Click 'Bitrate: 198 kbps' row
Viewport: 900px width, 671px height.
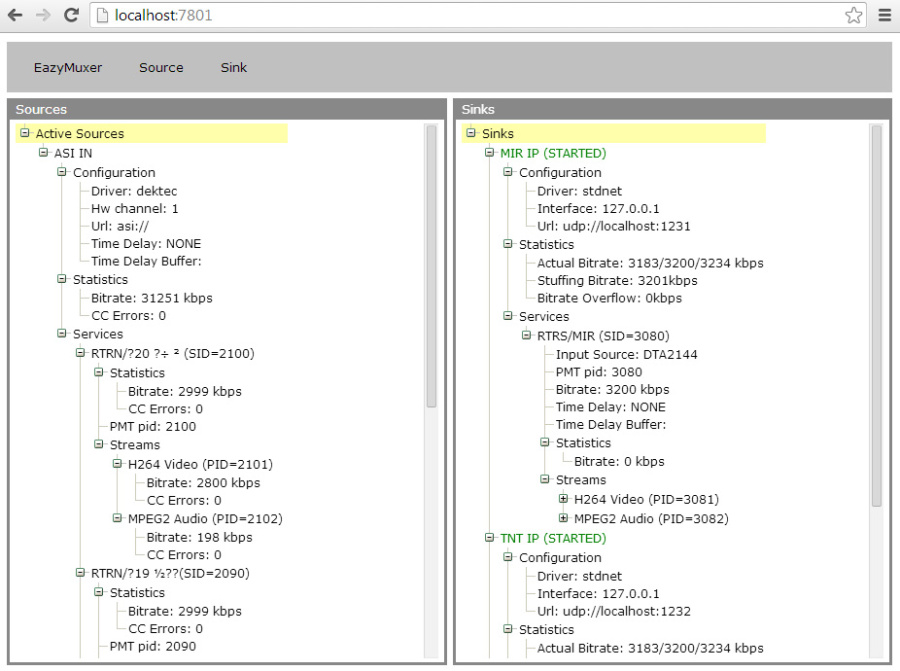tap(199, 537)
